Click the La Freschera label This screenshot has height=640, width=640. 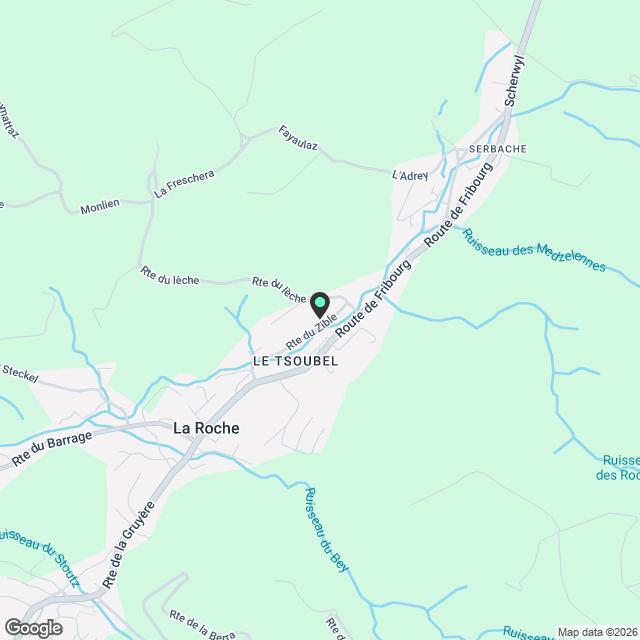point(184,184)
